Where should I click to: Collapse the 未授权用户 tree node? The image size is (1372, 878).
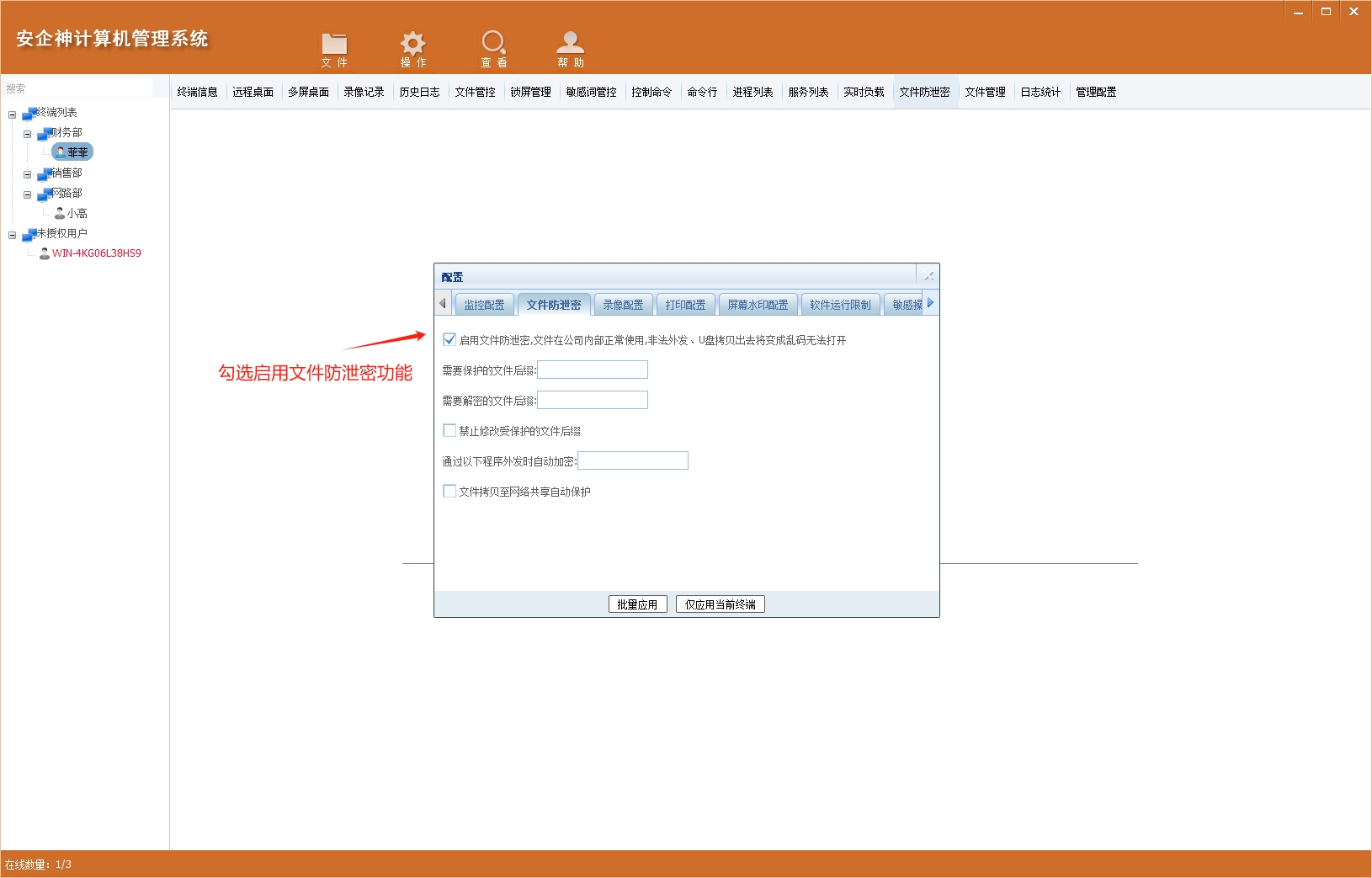(x=12, y=236)
